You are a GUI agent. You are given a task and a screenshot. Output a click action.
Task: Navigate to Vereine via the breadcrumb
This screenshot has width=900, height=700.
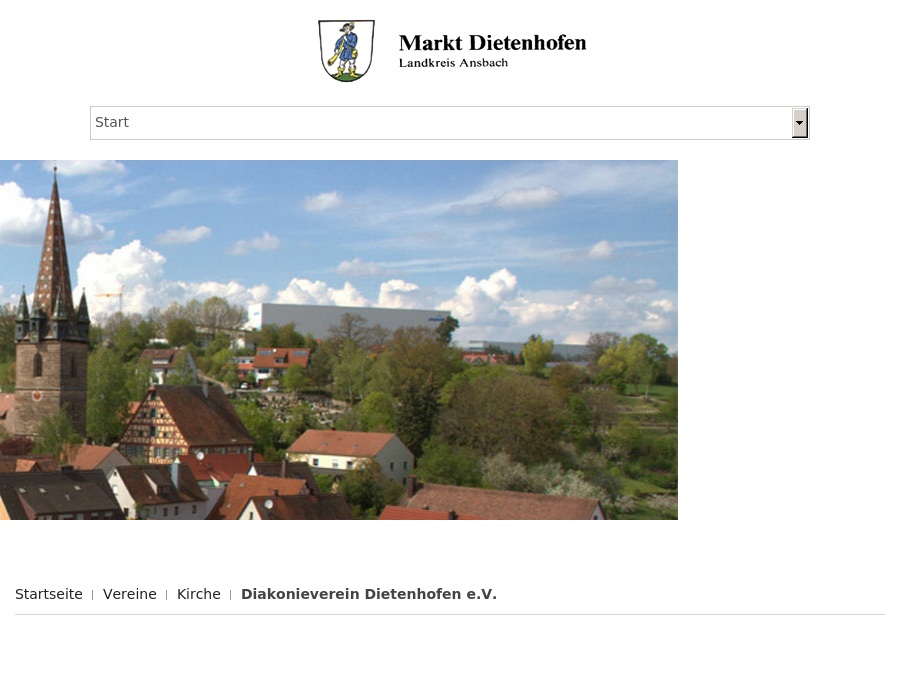click(129, 594)
